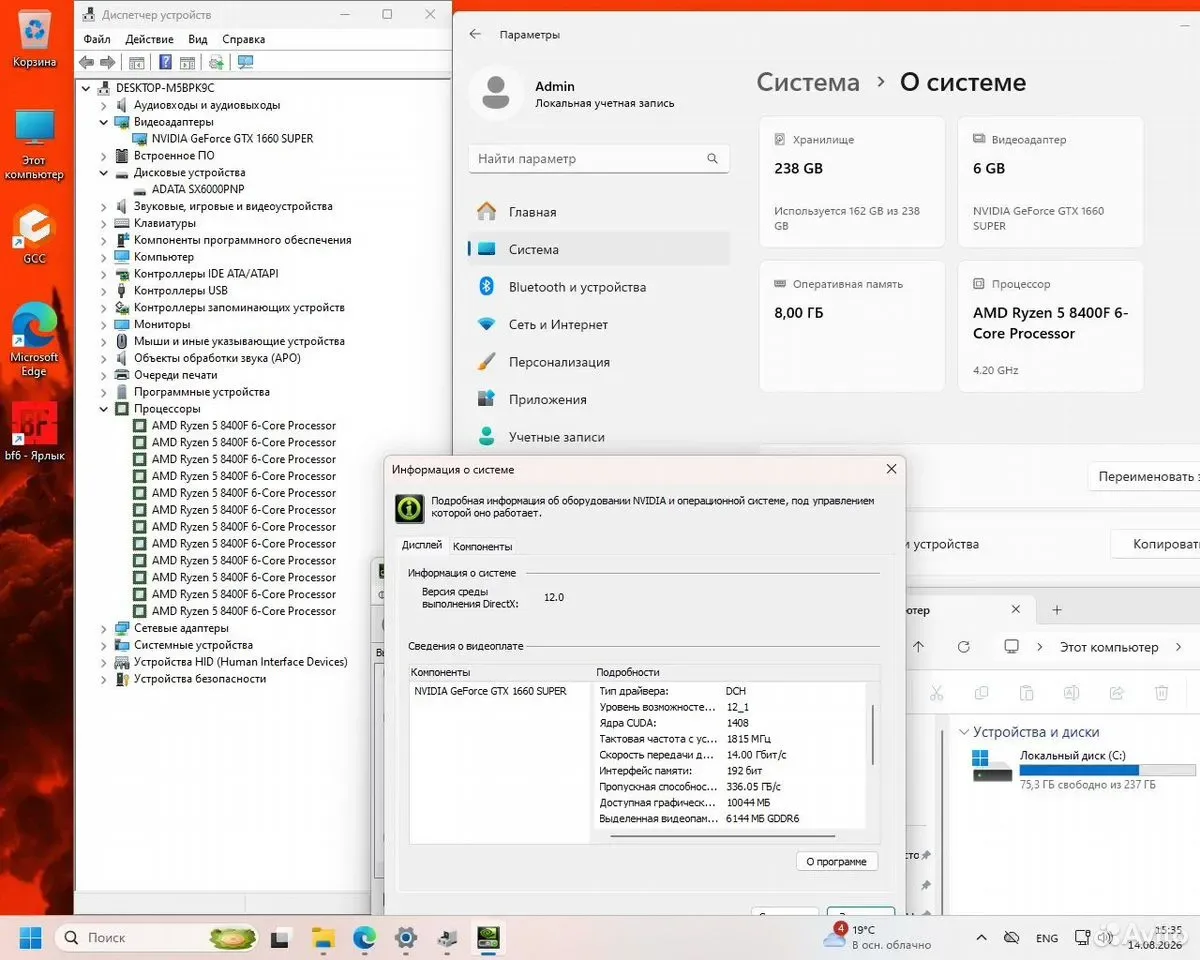Open NVIDIA Control Panel icon on taskbar
The image size is (1200, 960).
click(488, 937)
